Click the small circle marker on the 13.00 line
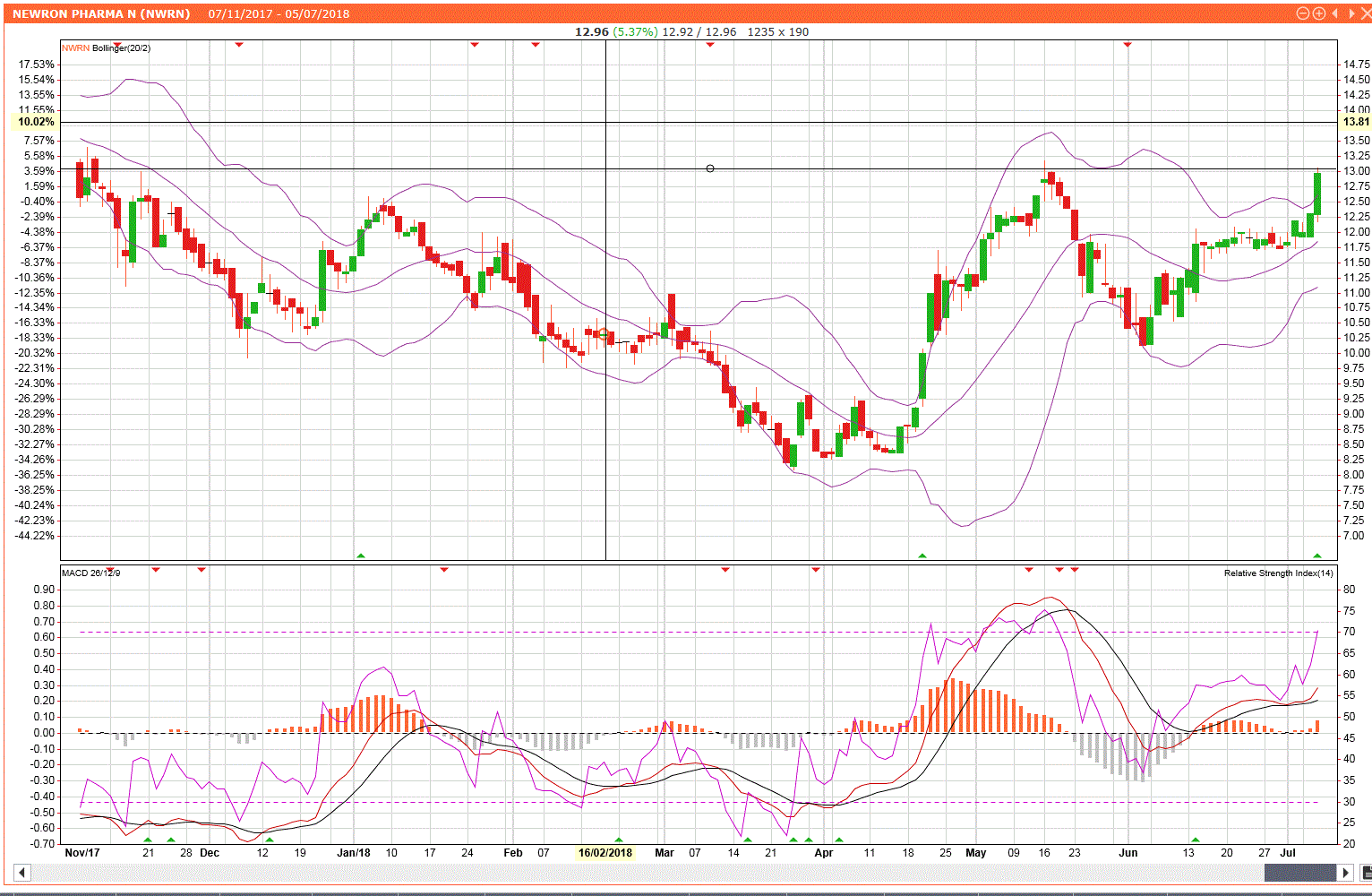The width and height of the screenshot is (1372, 896). [710, 168]
